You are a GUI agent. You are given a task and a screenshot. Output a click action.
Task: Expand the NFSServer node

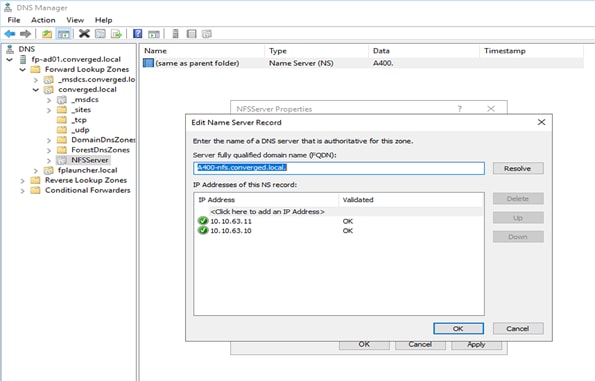[x=49, y=161]
